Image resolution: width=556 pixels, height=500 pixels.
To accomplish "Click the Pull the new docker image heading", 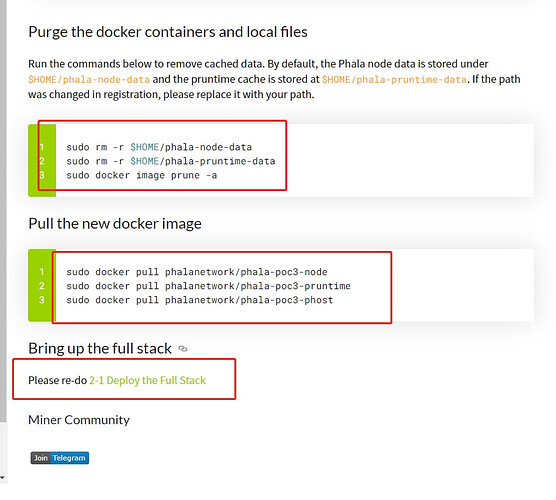I will point(115,224).
